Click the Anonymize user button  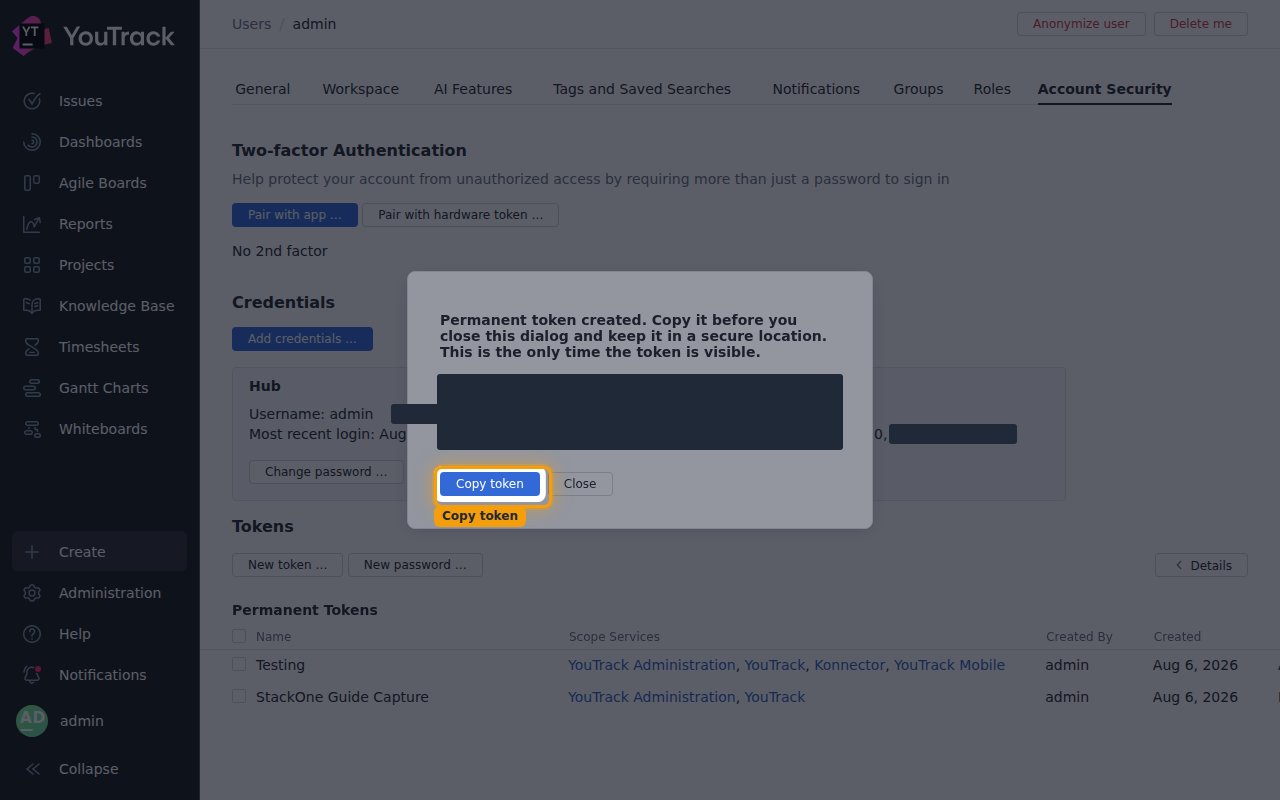coord(1081,24)
